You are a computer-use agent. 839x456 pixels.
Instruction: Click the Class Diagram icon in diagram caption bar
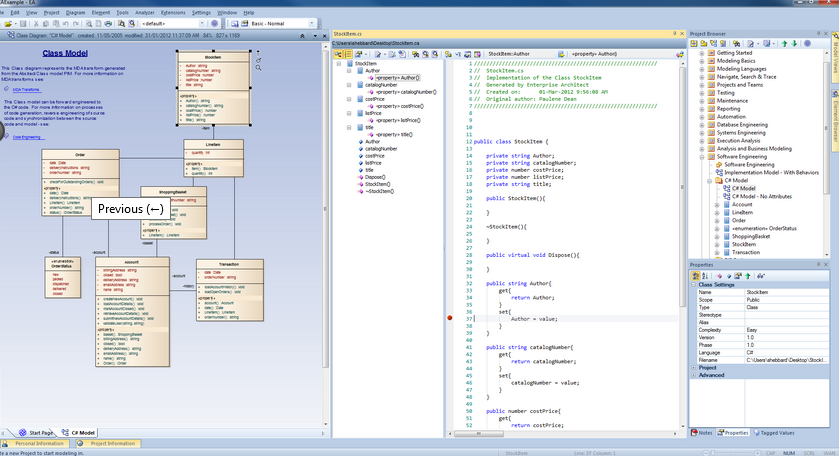click(x=10, y=35)
